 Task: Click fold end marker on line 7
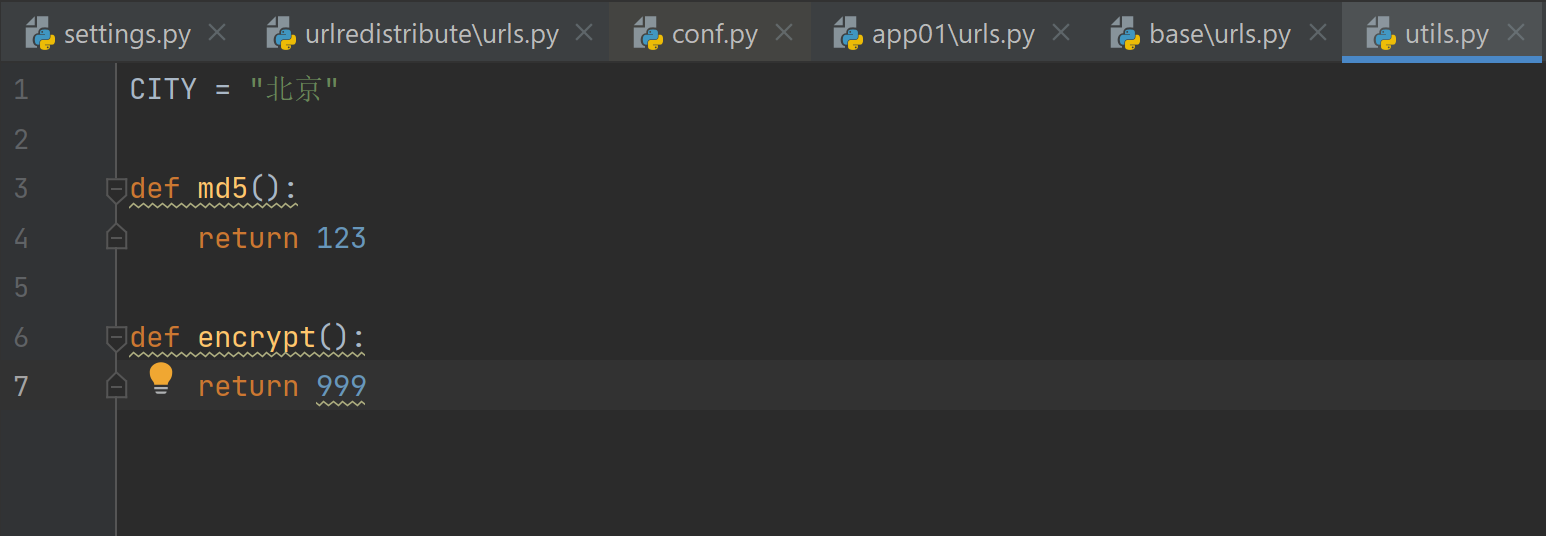117,385
